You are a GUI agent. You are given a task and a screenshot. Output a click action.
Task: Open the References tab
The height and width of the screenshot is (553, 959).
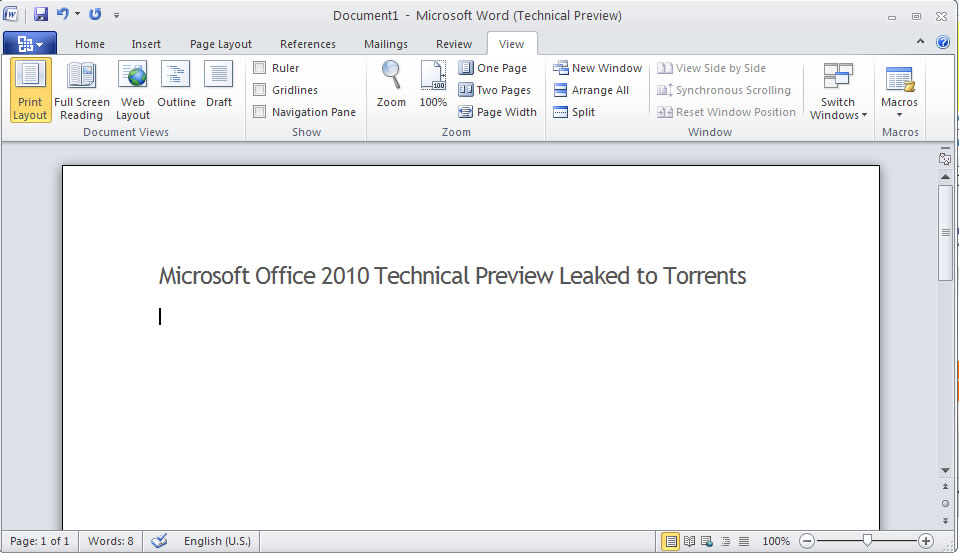(x=308, y=44)
